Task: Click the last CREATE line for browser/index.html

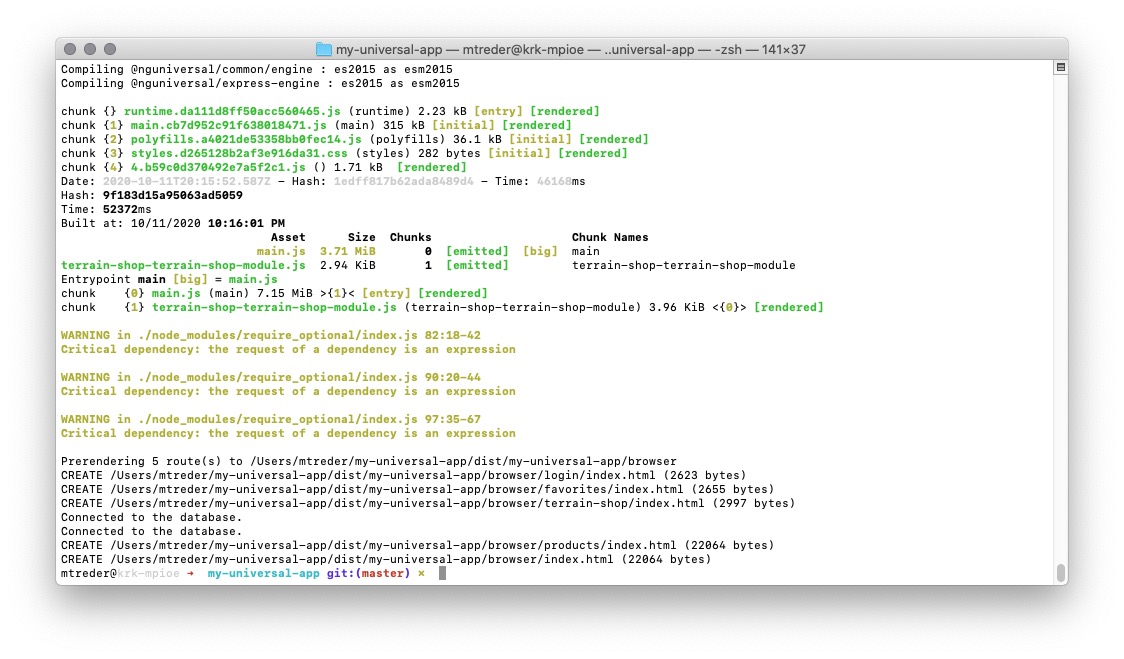Action: click(386, 559)
